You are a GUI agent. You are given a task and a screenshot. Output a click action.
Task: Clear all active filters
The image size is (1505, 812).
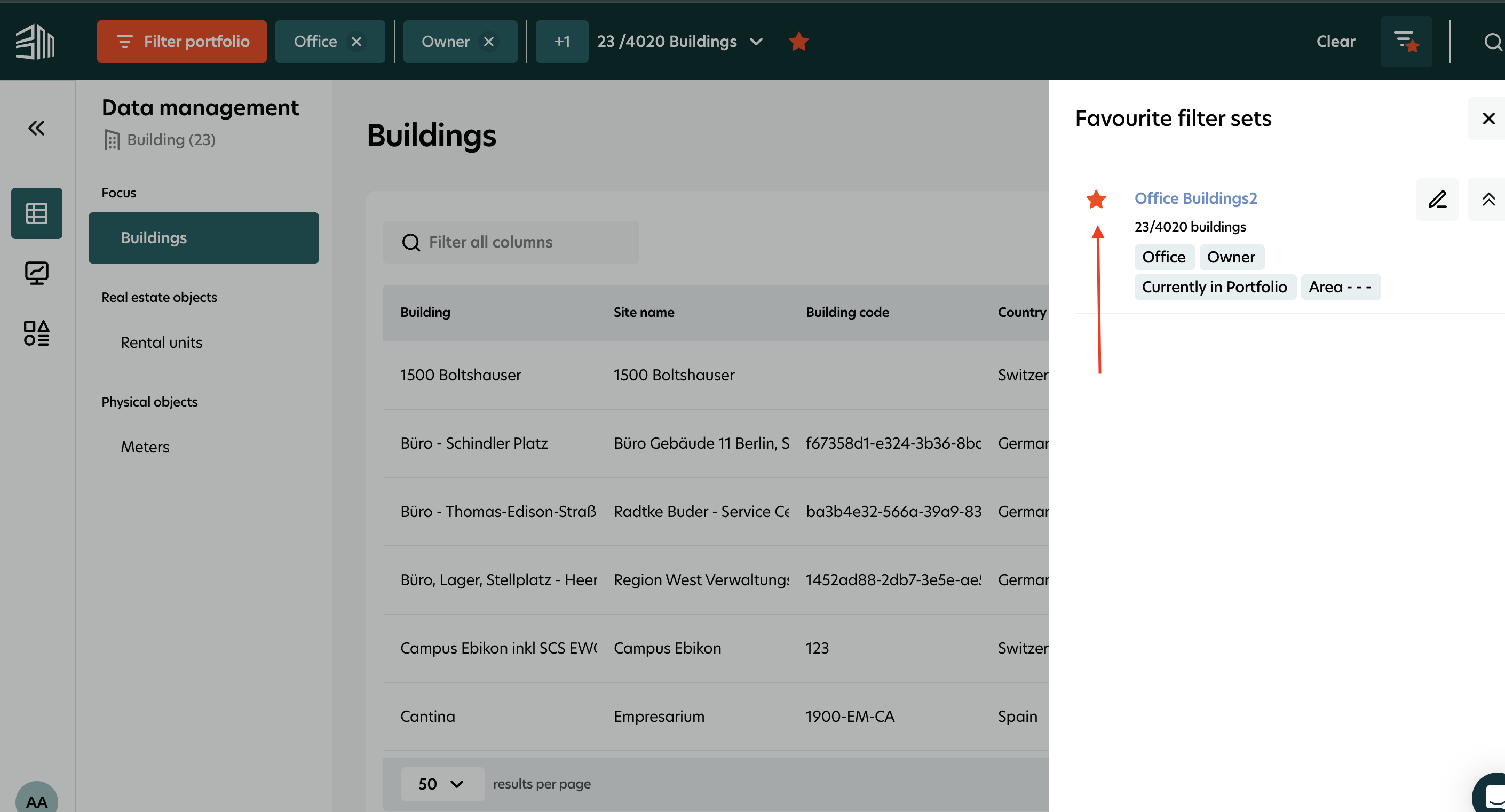pos(1336,42)
